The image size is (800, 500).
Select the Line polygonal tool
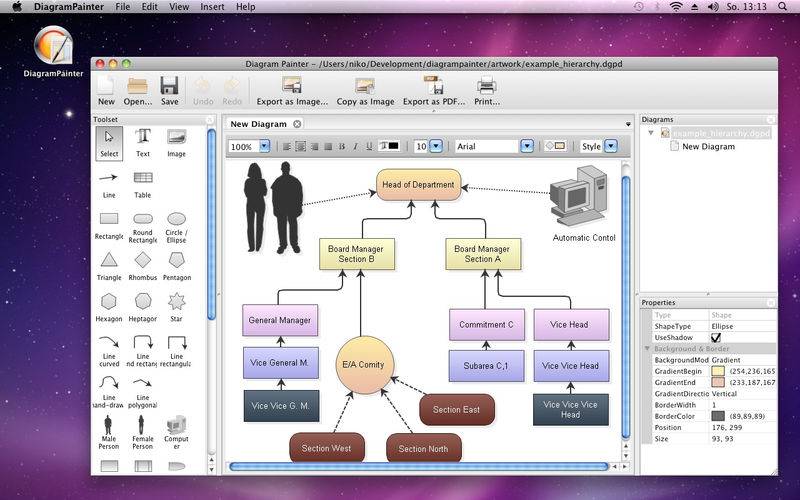(143, 392)
